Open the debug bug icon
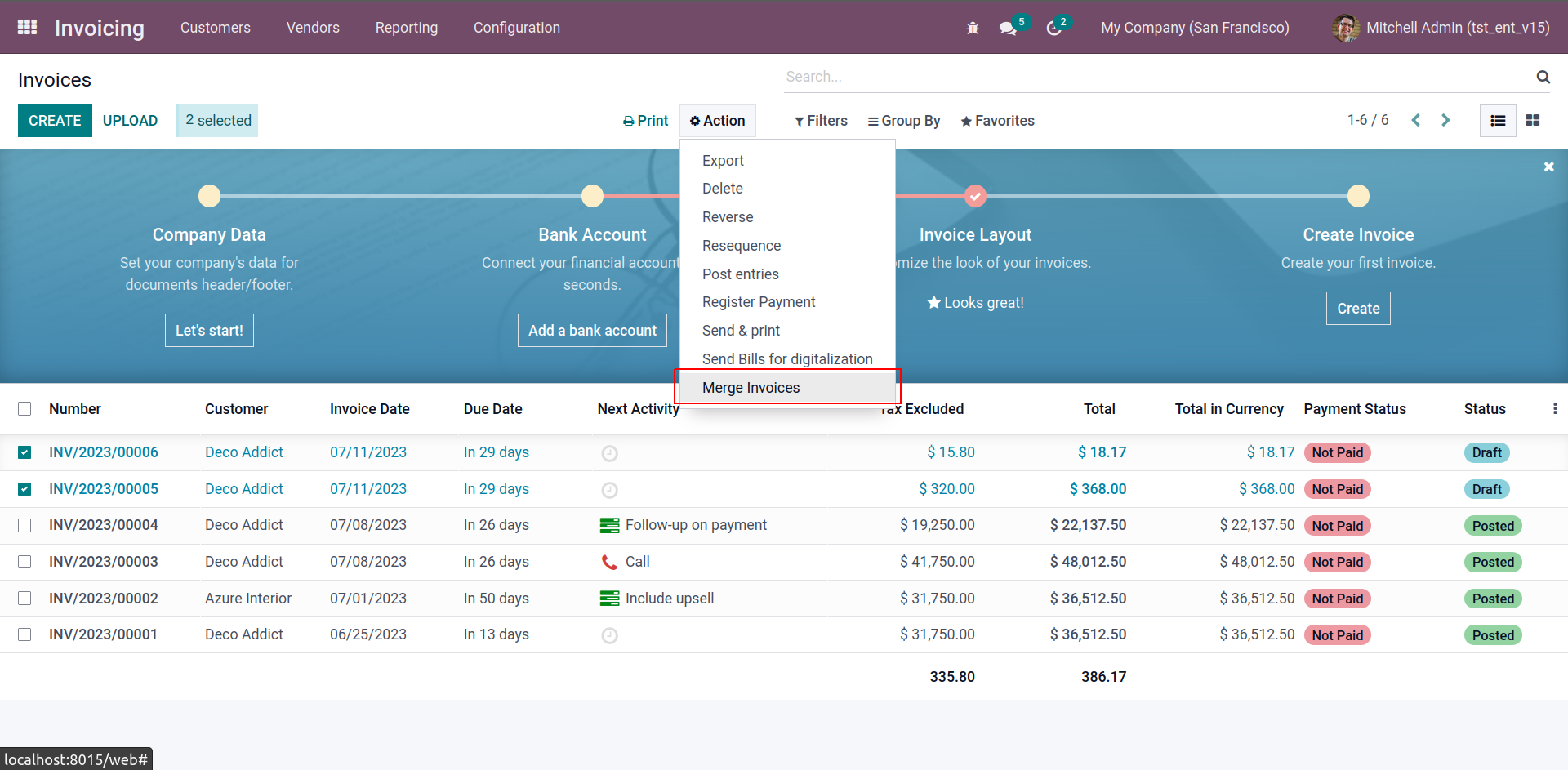 (973, 28)
